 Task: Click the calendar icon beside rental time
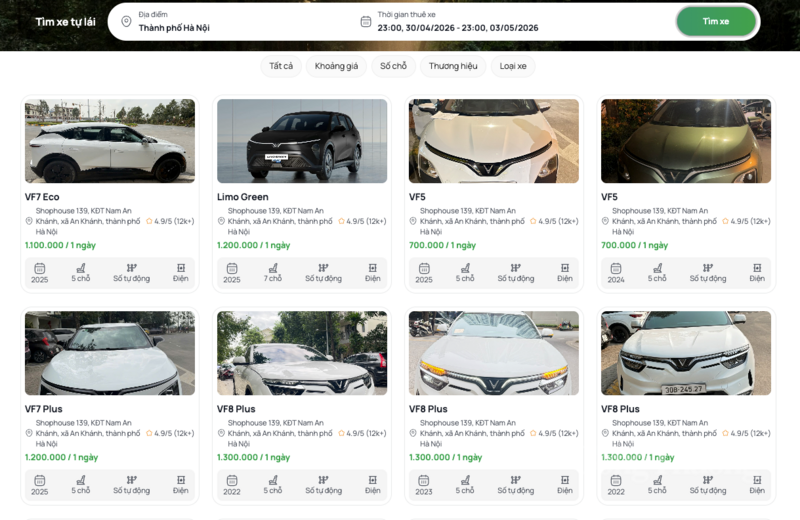(x=366, y=22)
